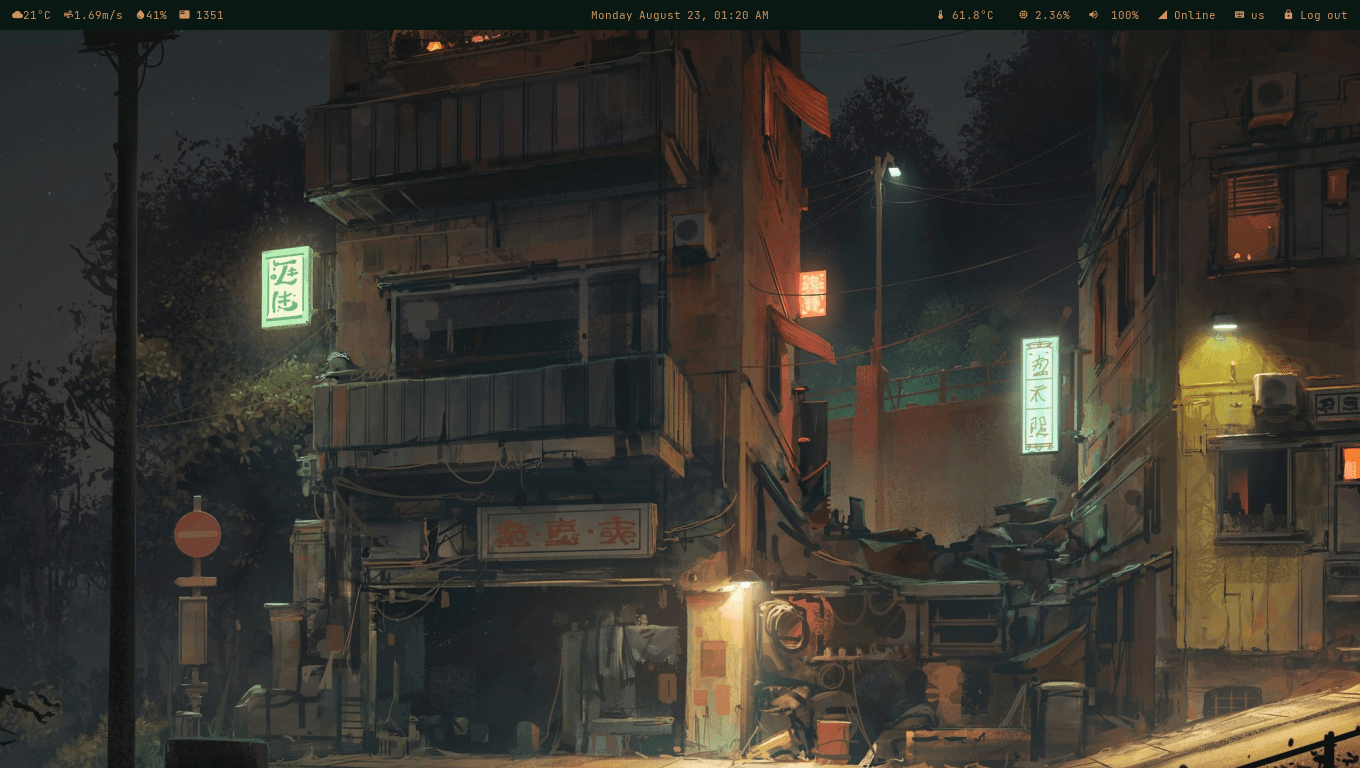This screenshot has height=768, width=1360.
Task: Click the keyboard layout icon next to us
Action: click(x=1238, y=15)
